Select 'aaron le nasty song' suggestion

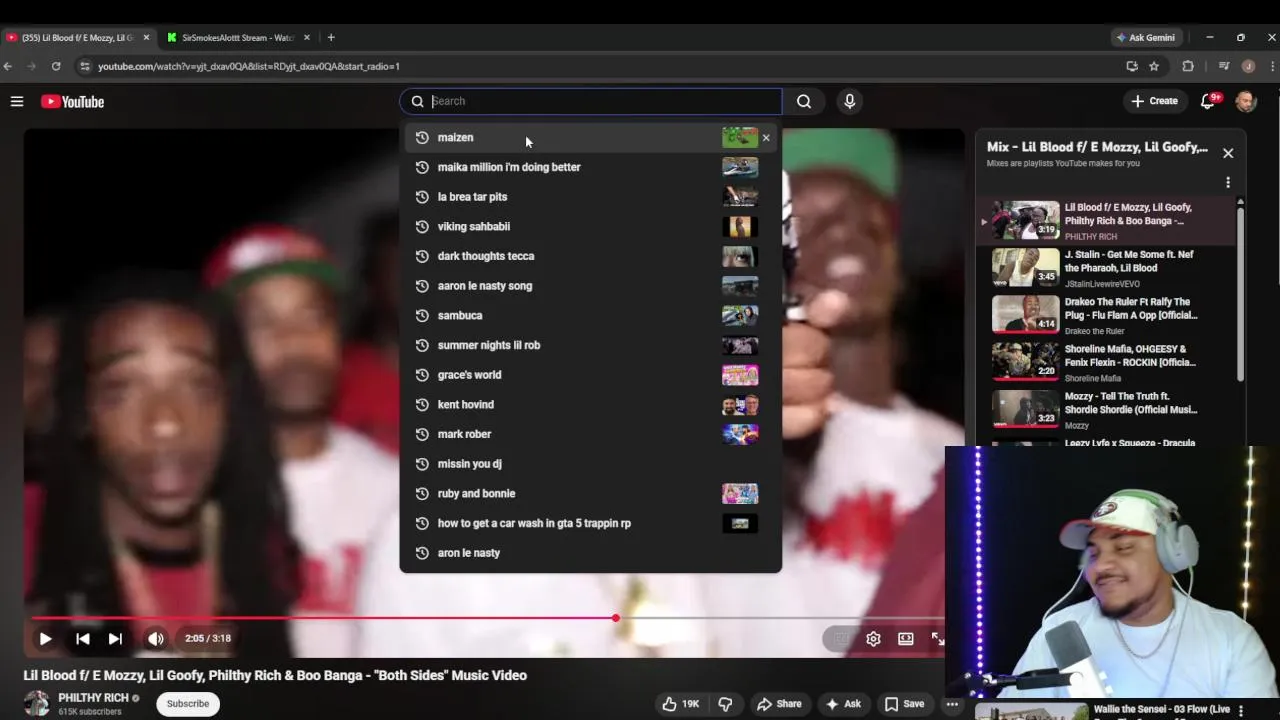[x=590, y=286]
